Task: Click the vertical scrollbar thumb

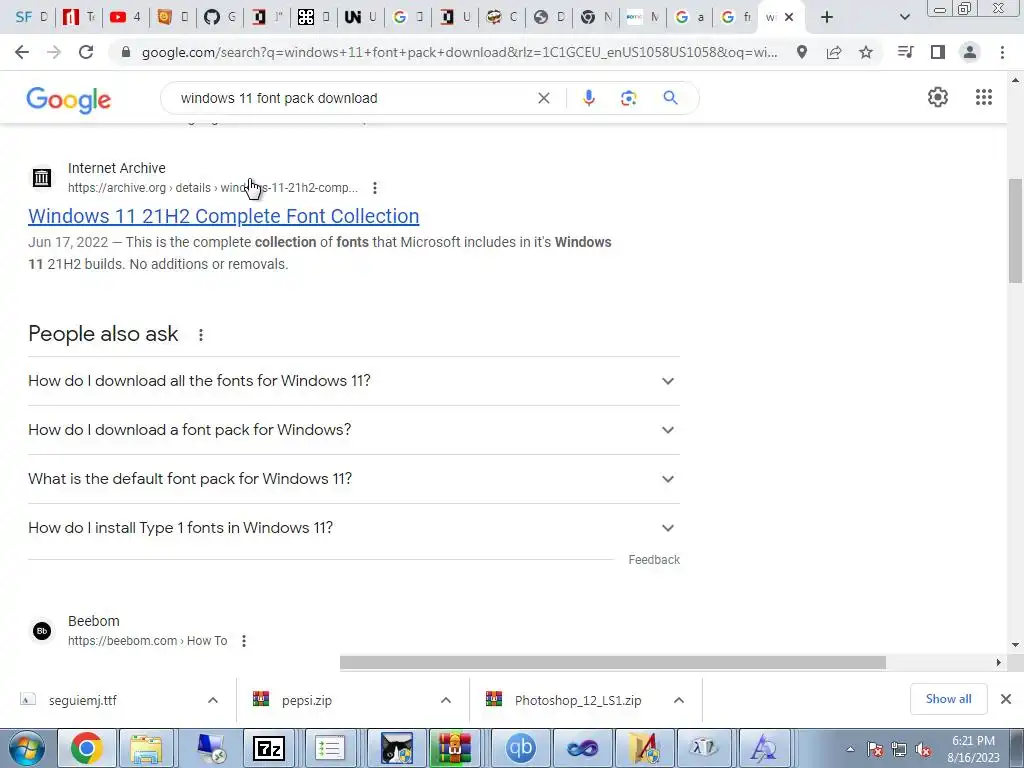Action: click(x=1016, y=230)
